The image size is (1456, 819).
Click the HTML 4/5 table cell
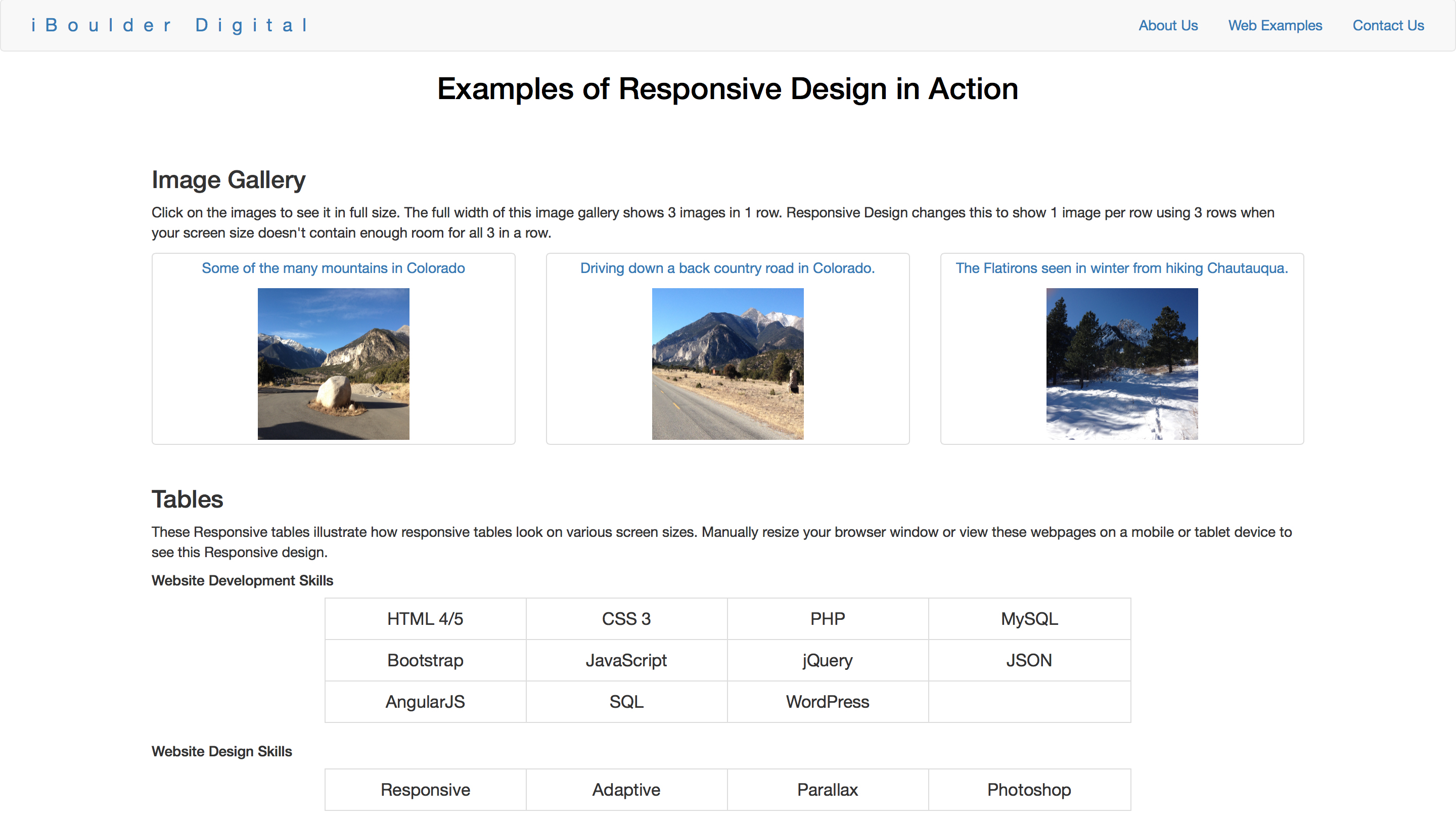click(x=425, y=619)
